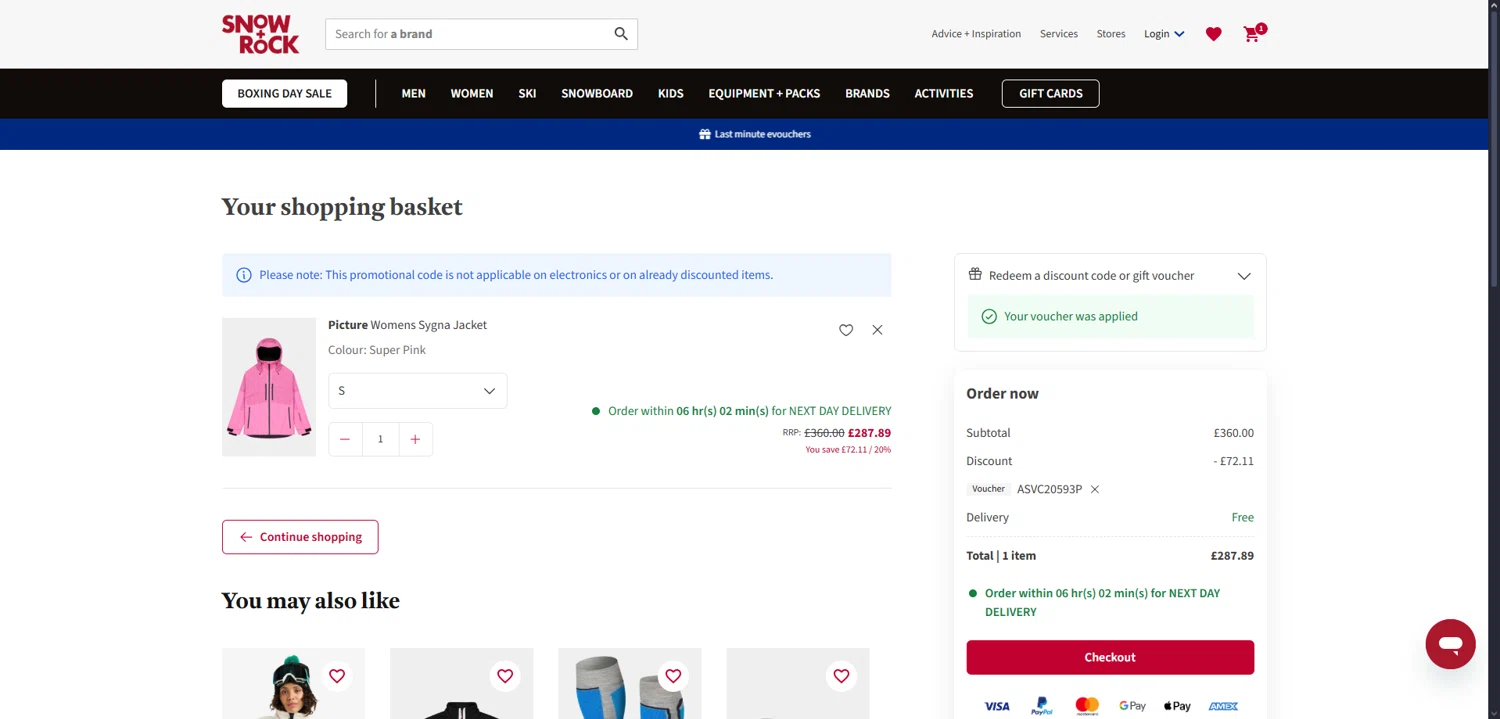This screenshot has width=1500, height=719.
Task: Click the 'You save £72.11 / 20%' text
Action: tap(848, 450)
